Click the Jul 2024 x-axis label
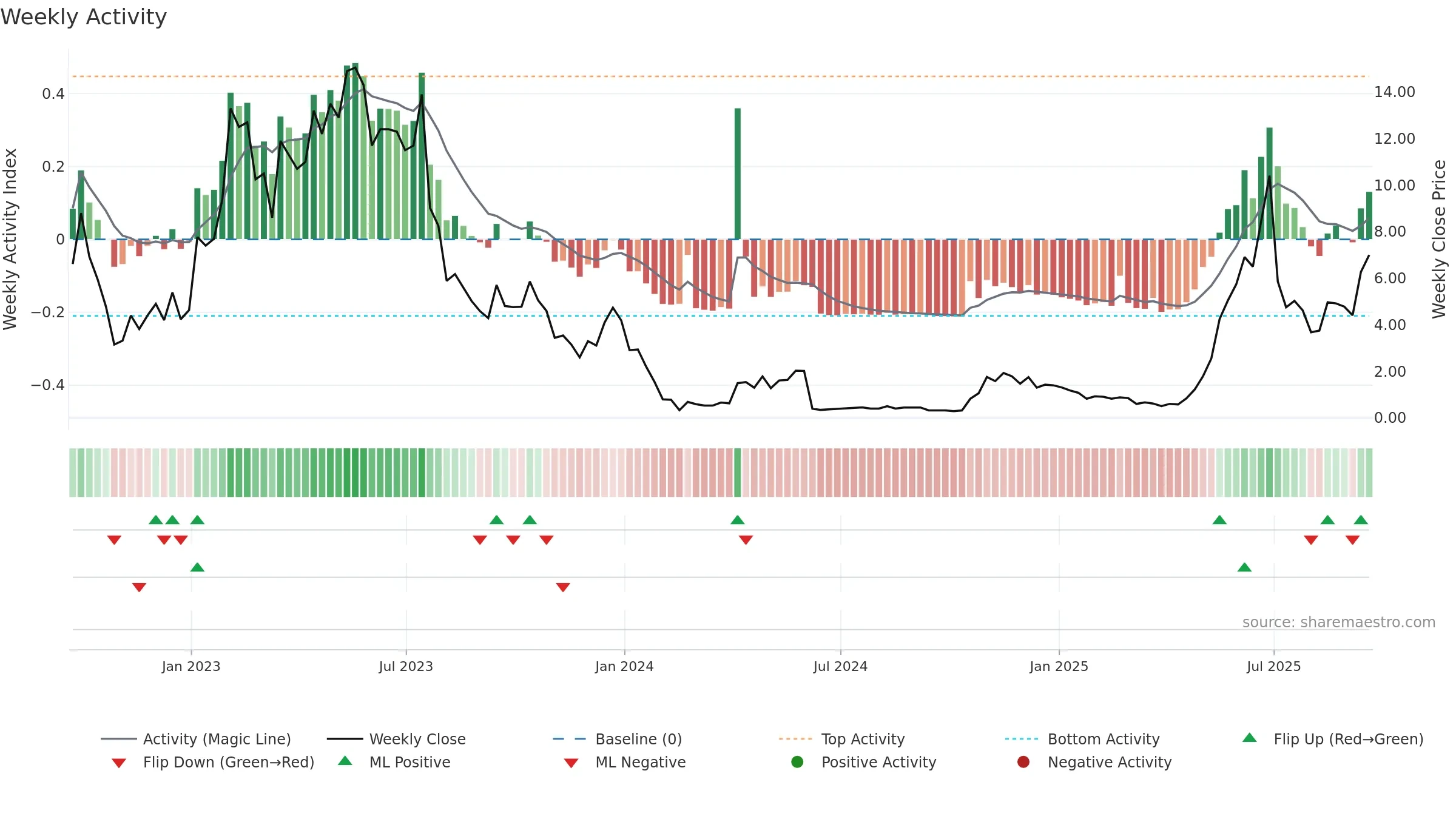1456x819 pixels. [x=840, y=666]
